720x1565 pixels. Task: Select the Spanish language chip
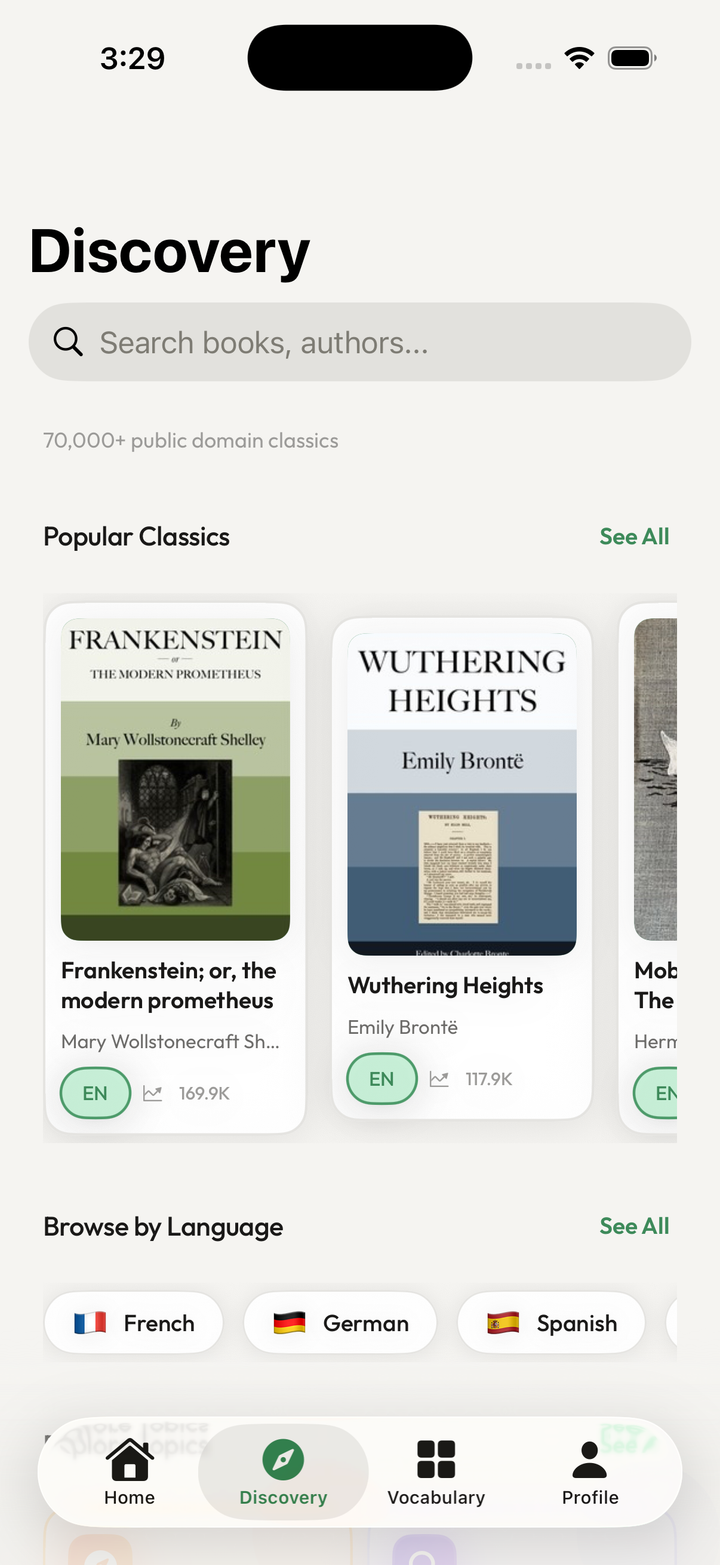point(552,1323)
